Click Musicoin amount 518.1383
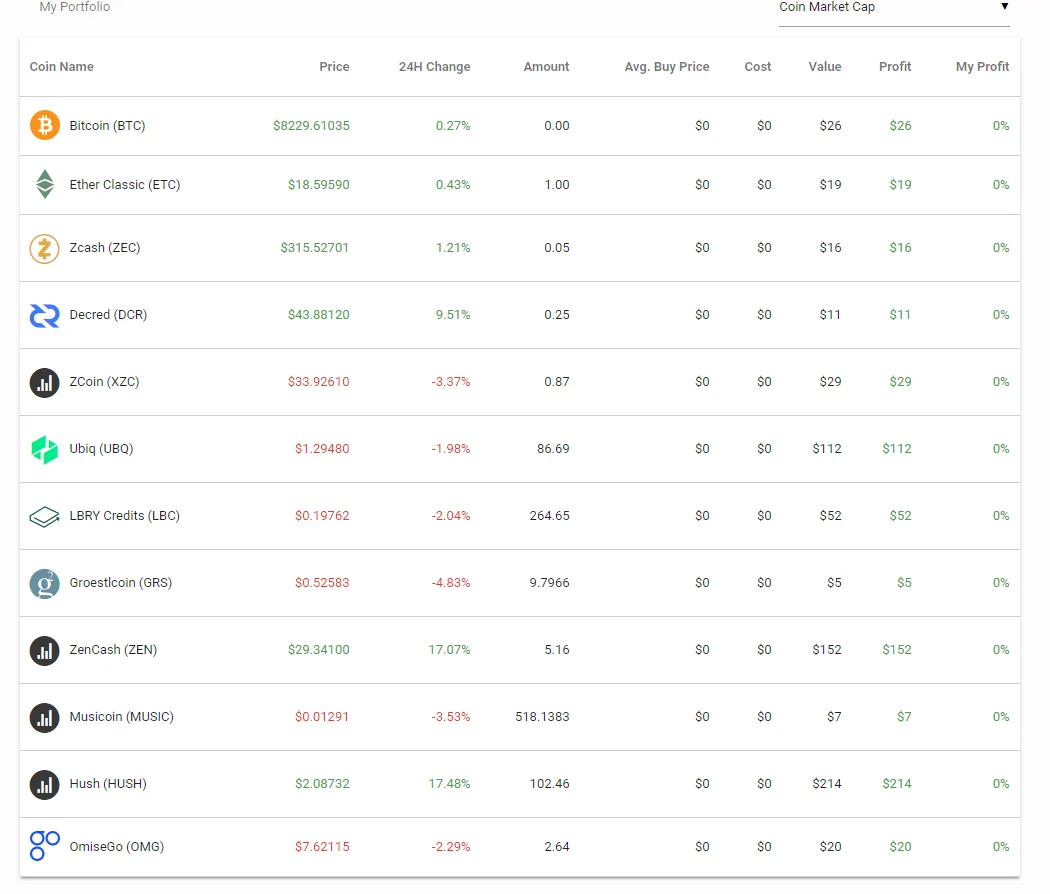Image resolution: width=1050 pixels, height=894 pixels. (x=542, y=716)
